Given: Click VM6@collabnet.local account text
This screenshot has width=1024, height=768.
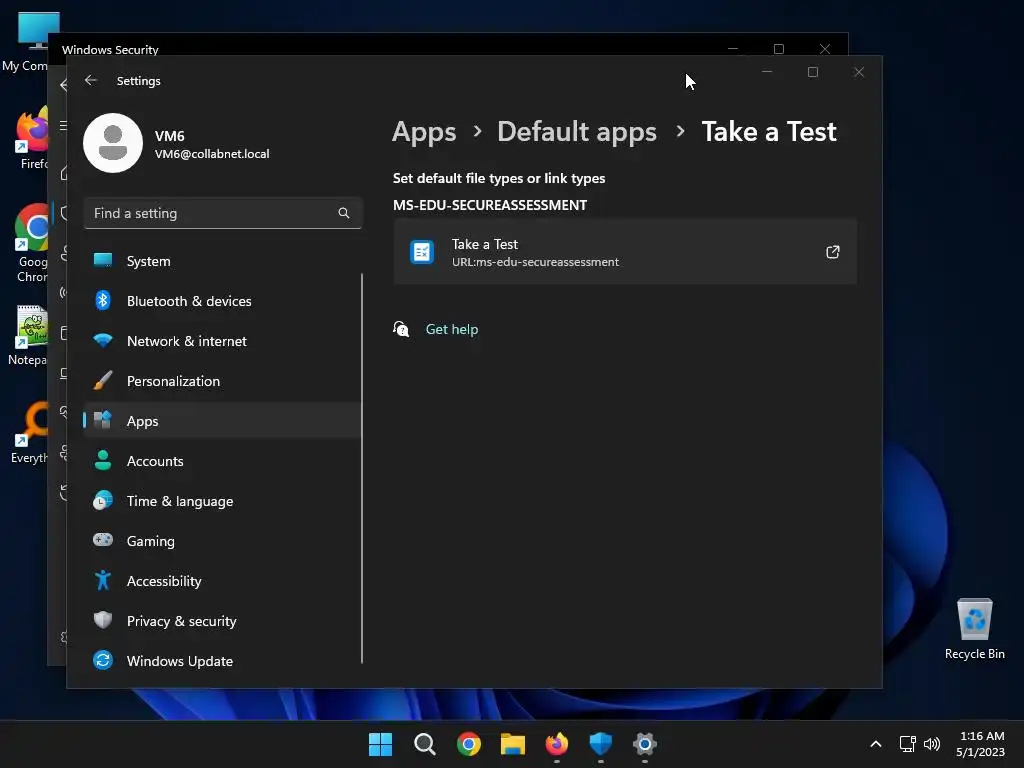Looking at the screenshot, I should coord(212,154).
